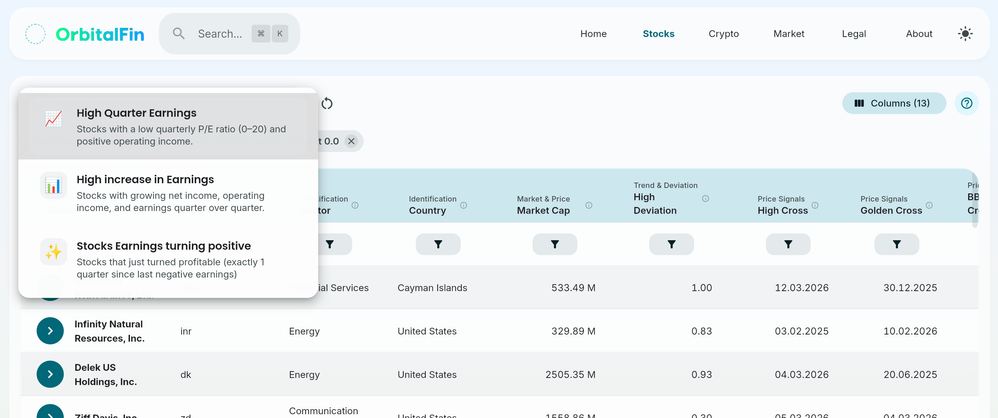This screenshot has width=998, height=418.
Task: Click the OrbitalFin logo
Action: tap(85, 34)
